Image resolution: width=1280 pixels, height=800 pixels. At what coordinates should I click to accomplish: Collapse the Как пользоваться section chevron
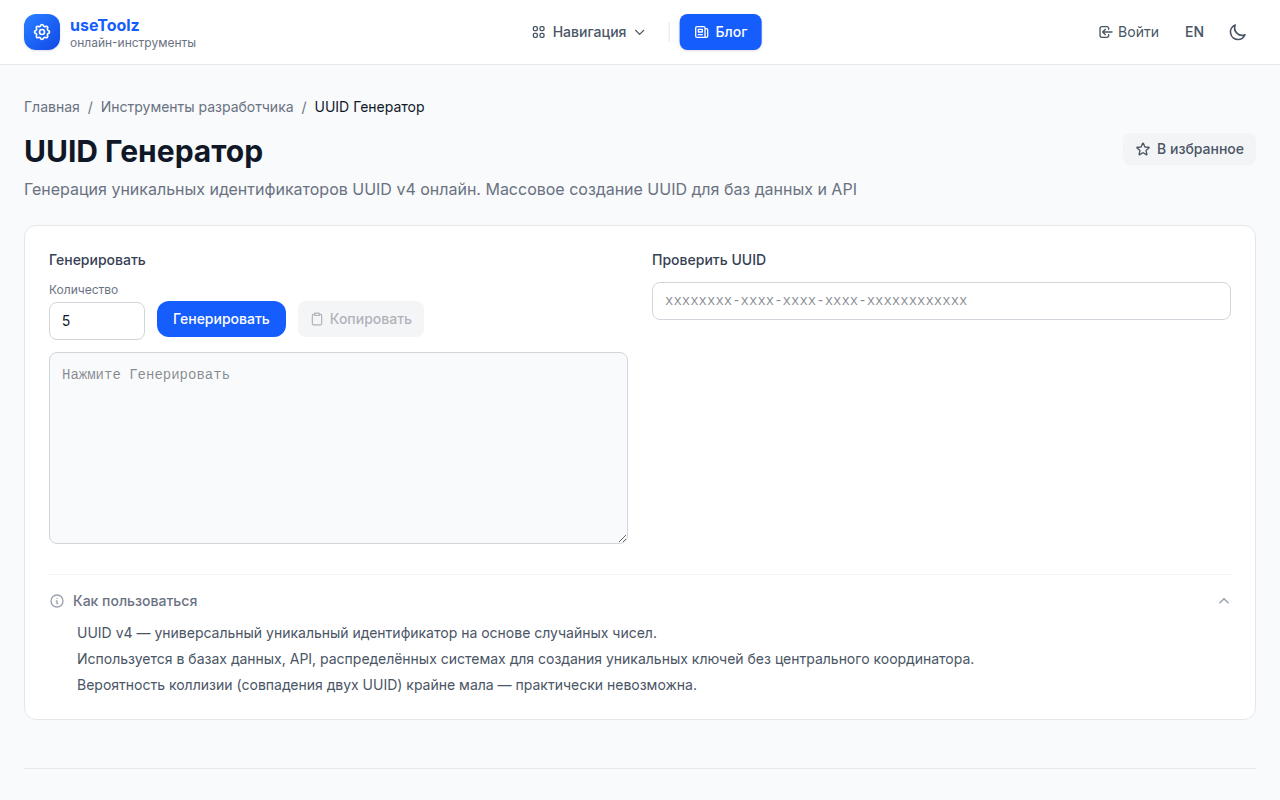click(1224, 601)
